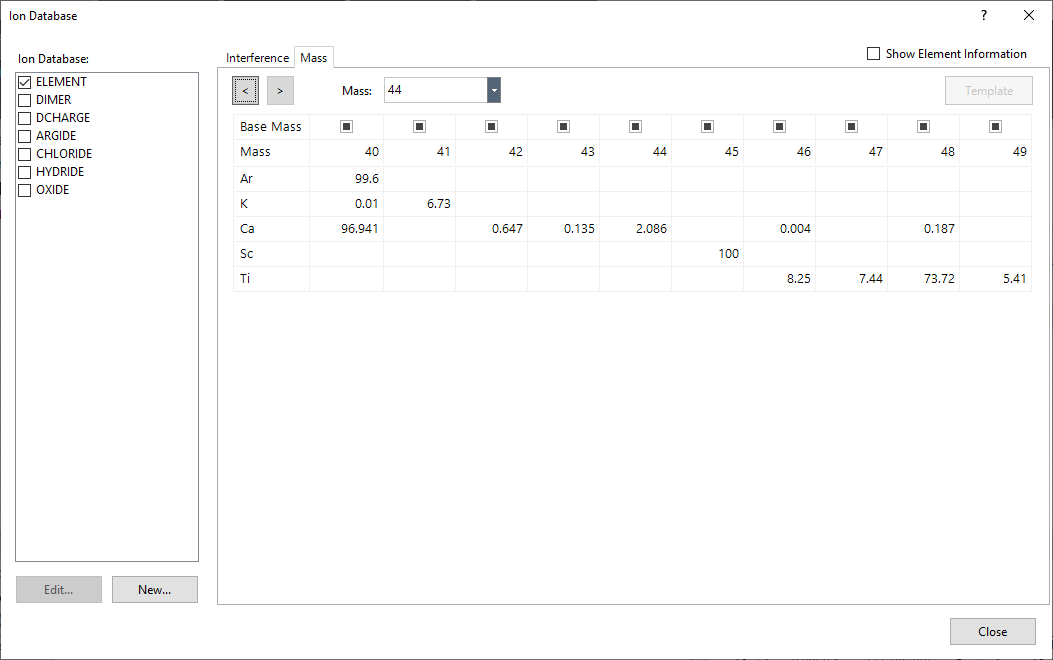
Task: Click the K abundance 0.01 cell
Action: (x=347, y=203)
